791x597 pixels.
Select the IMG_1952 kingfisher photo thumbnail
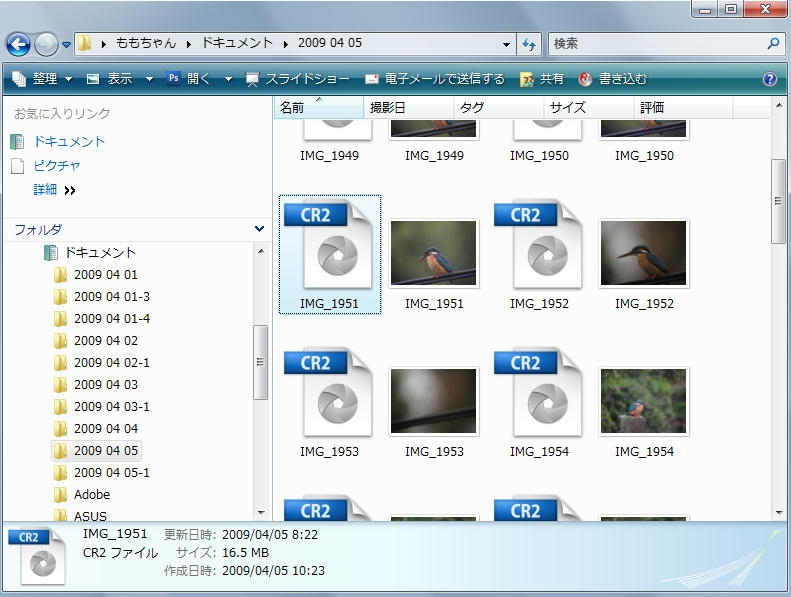(643, 253)
